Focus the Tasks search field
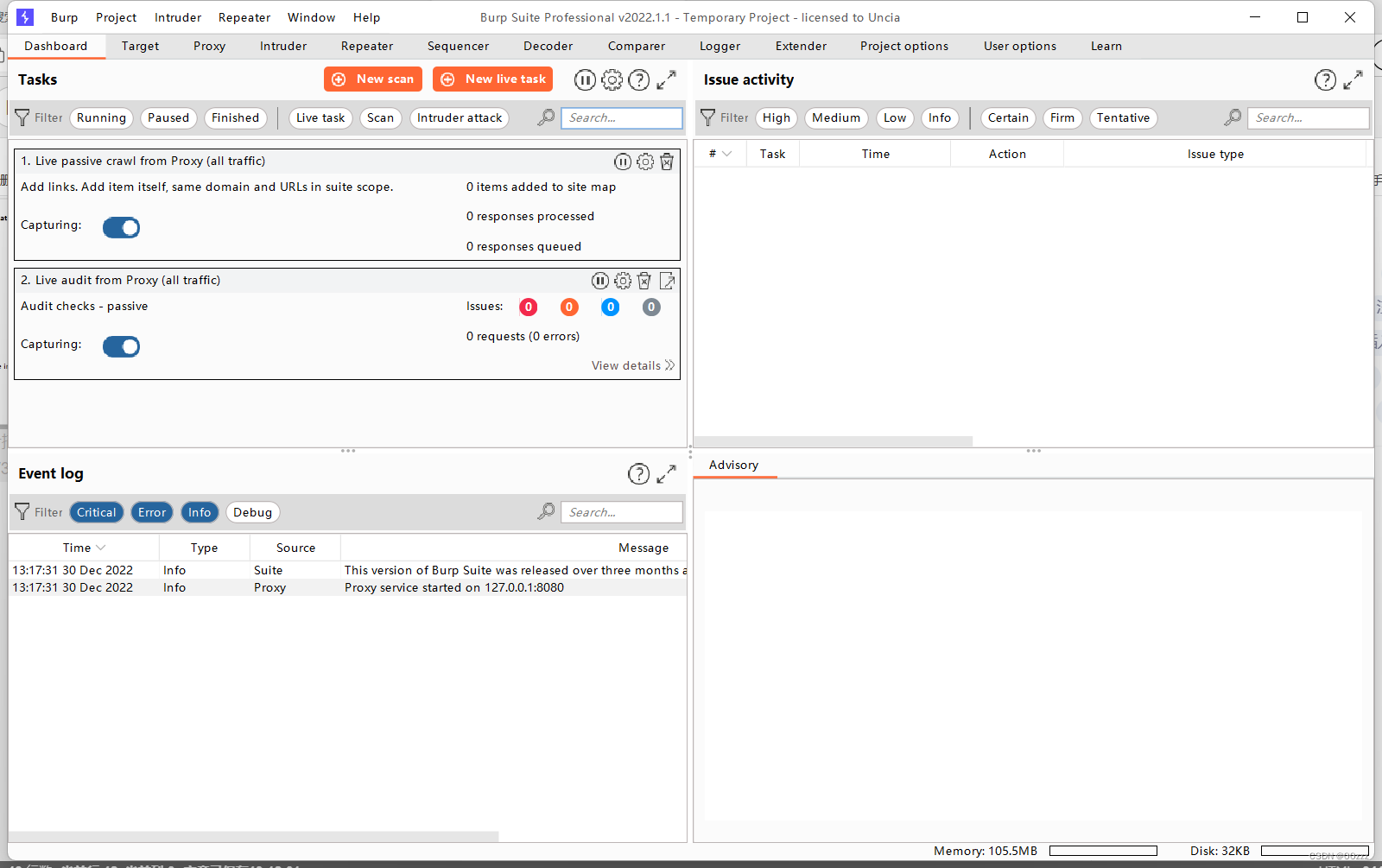1382x868 pixels. (x=622, y=118)
